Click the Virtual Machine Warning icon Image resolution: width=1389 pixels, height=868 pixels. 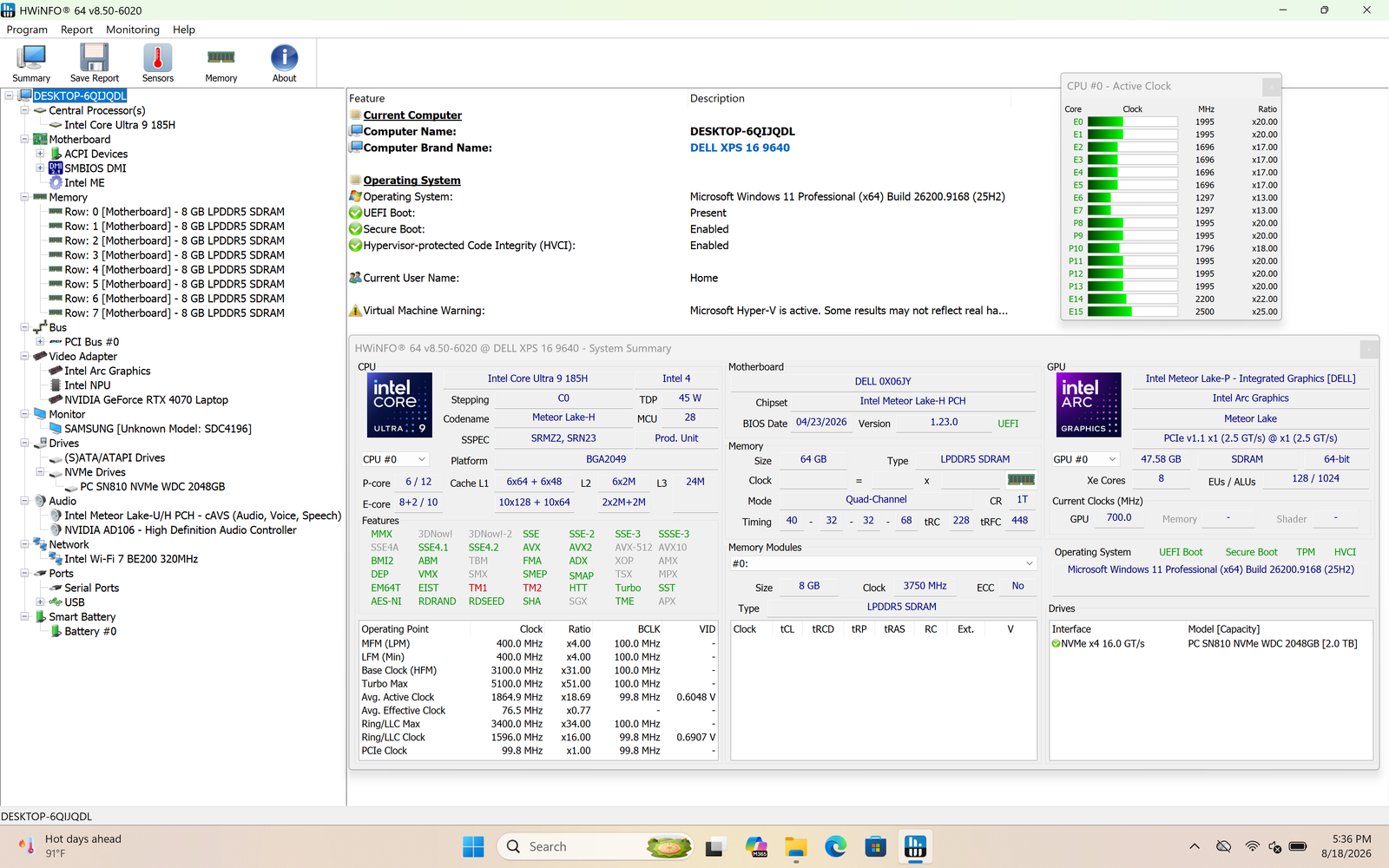click(x=355, y=311)
